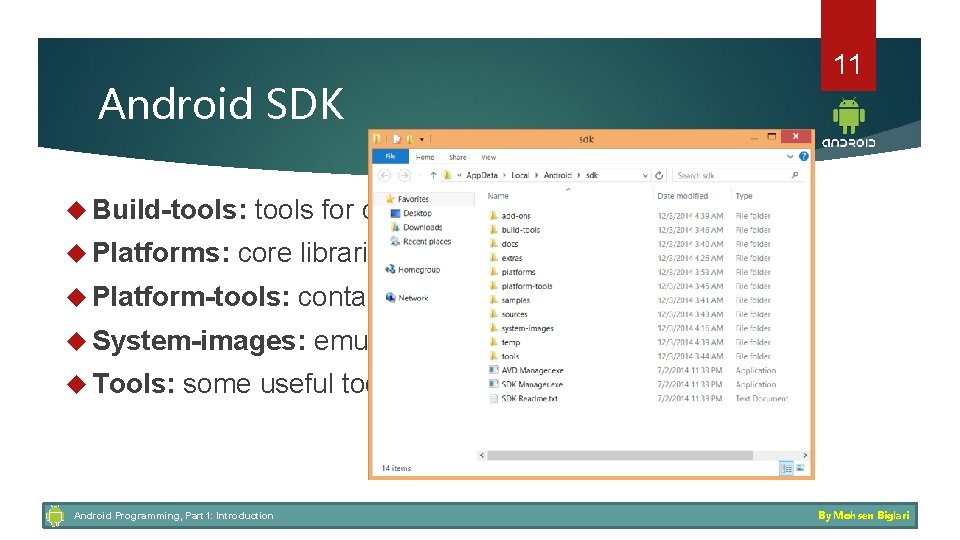This screenshot has width=960, height=540.
Task: Click the platform-tools folder icon
Action: coord(493,286)
